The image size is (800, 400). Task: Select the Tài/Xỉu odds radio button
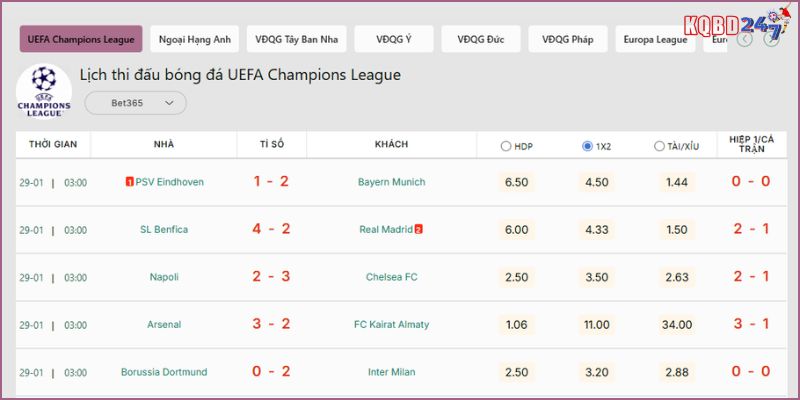pos(659,146)
